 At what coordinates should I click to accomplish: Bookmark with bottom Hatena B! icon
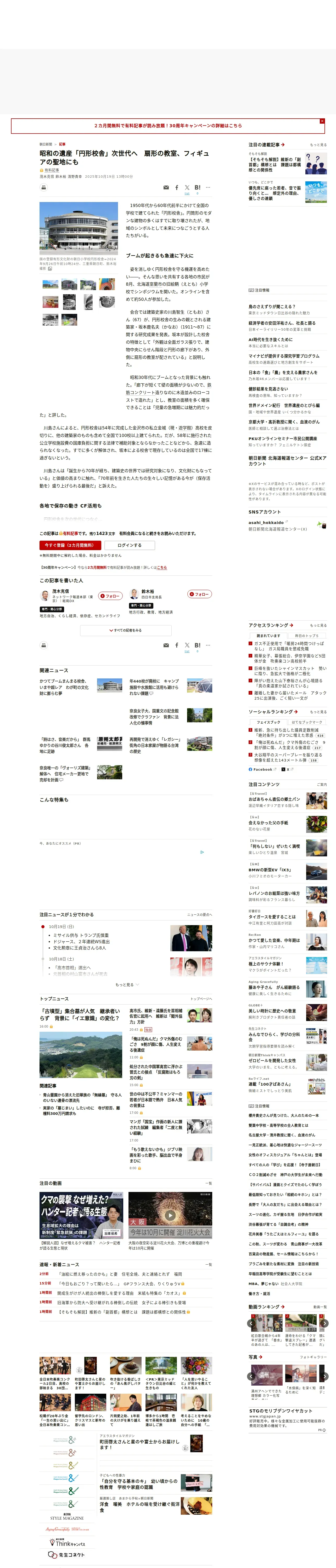[x=198, y=645]
